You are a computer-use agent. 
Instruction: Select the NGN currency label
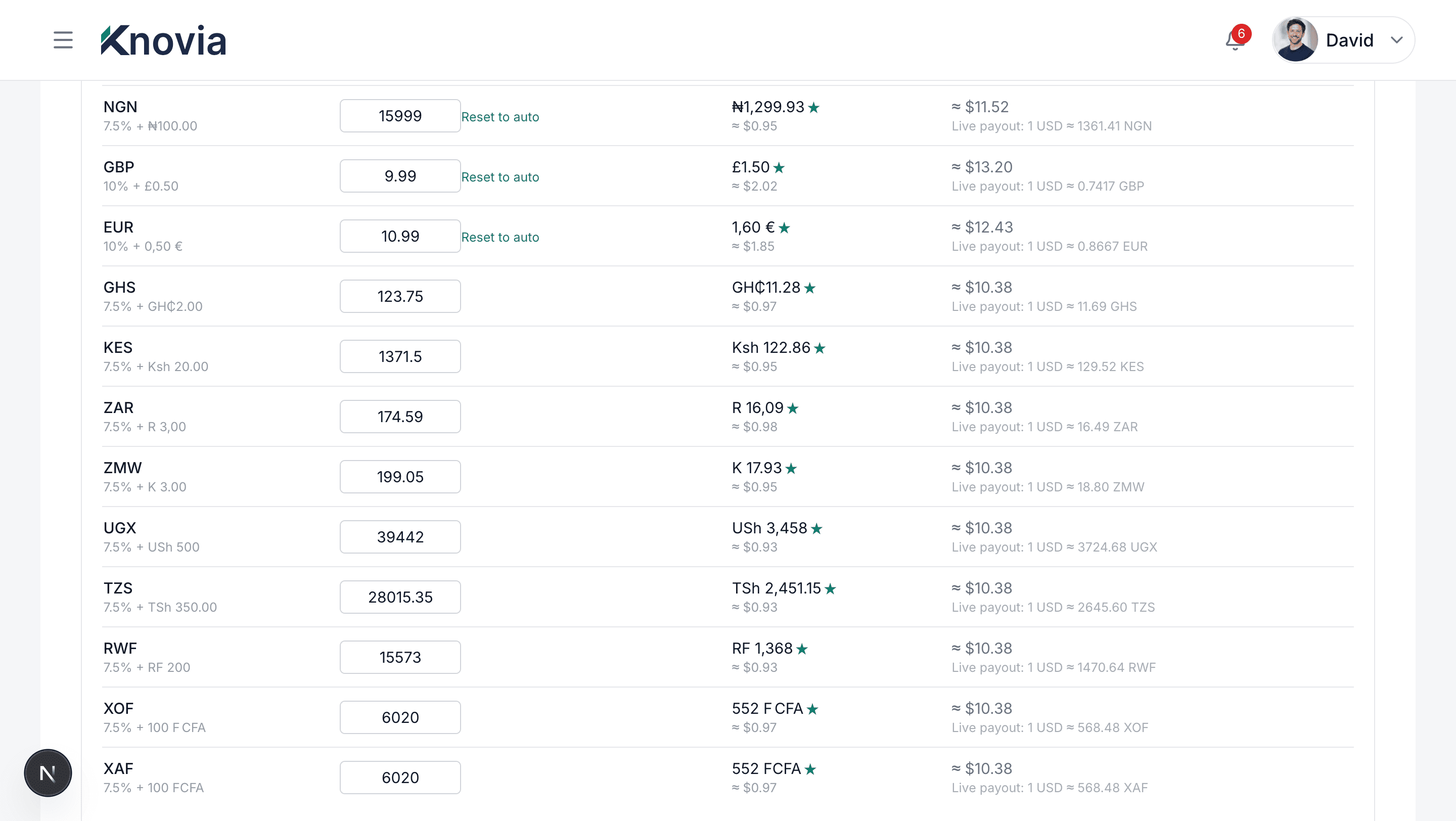(x=120, y=107)
